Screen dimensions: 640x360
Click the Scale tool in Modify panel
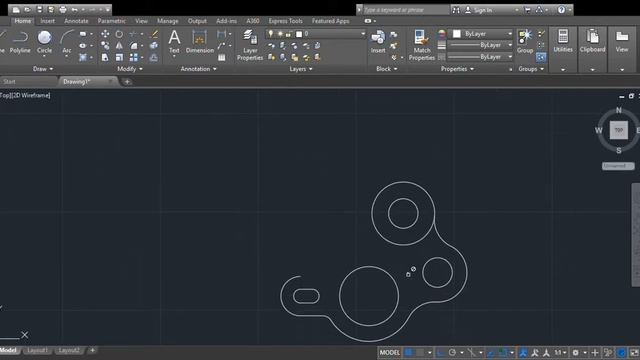(119, 58)
